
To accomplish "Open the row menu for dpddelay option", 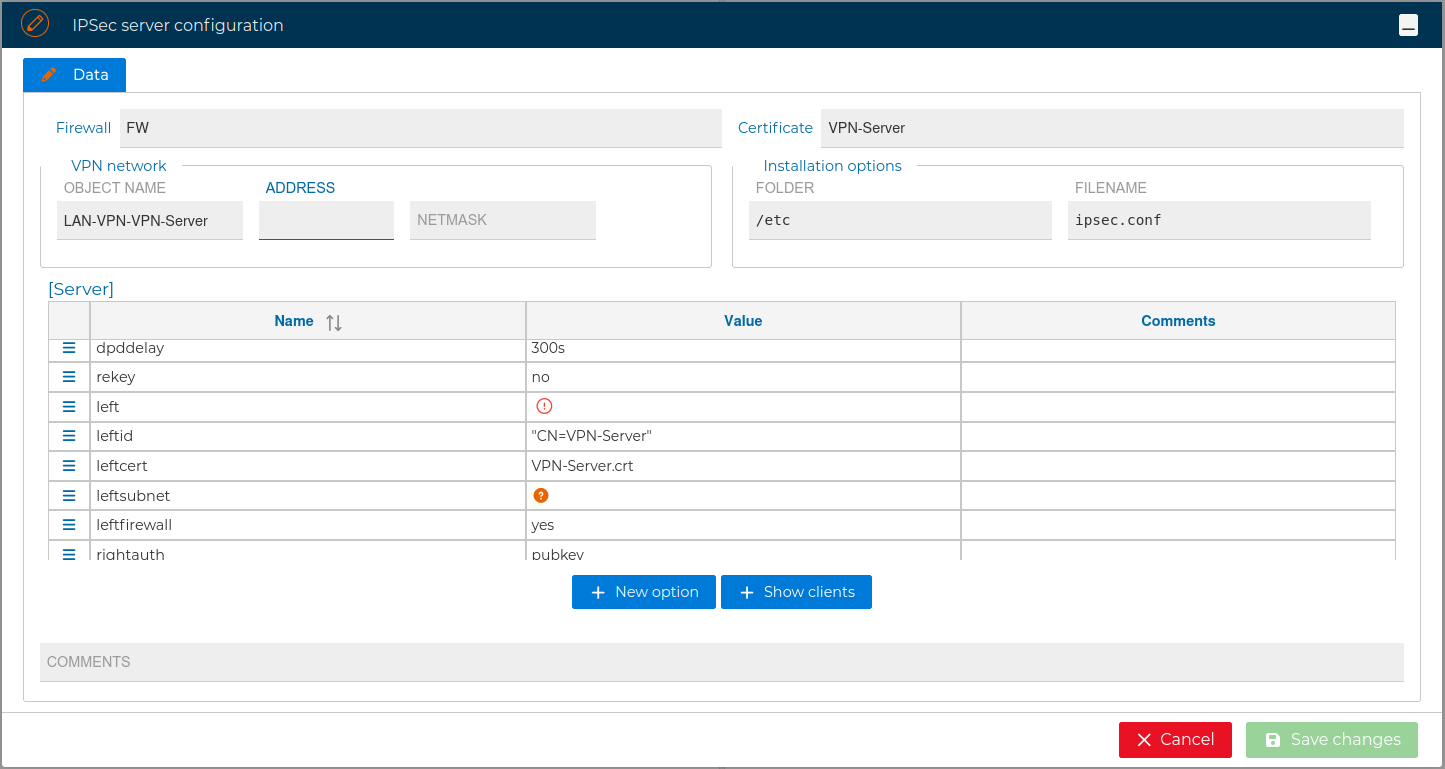I will tap(68, 348).
